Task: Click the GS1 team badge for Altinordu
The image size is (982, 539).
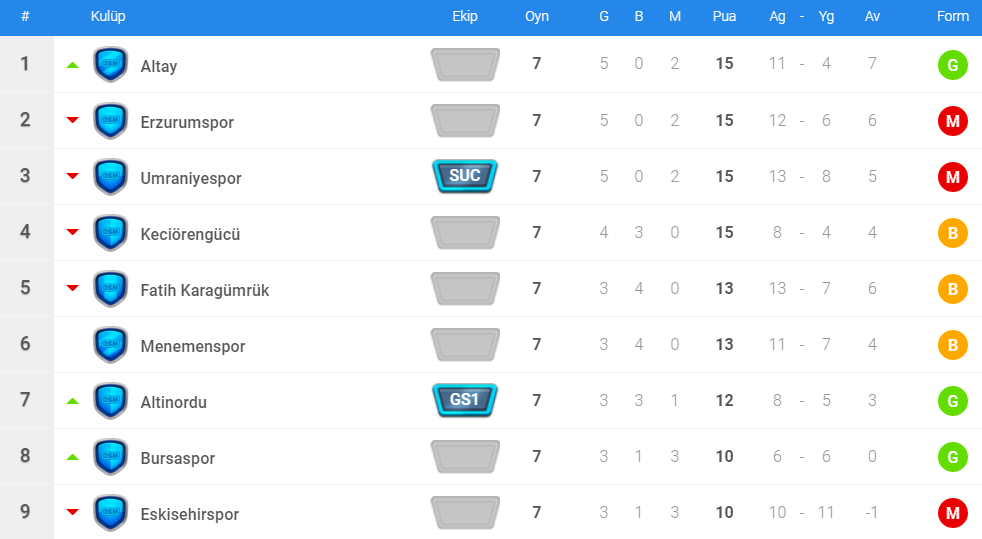Action: pyautogui.click(x=465, y=400)
